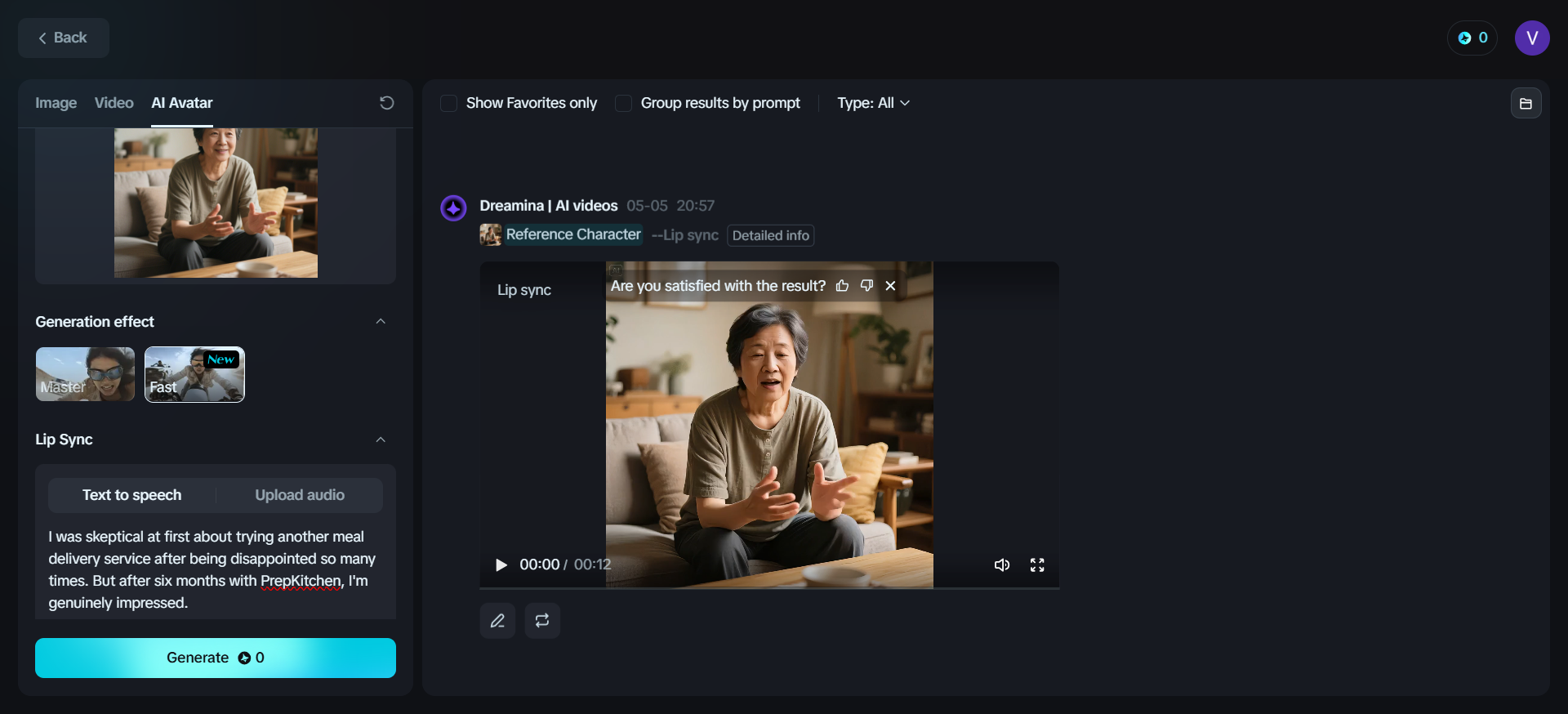Switch to the Upload audio tab

pyautogui.click(x=300, y=495)
